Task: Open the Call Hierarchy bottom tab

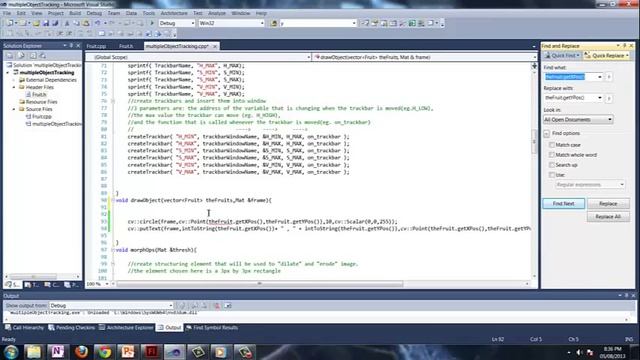Action: click(x=24, y=328)
